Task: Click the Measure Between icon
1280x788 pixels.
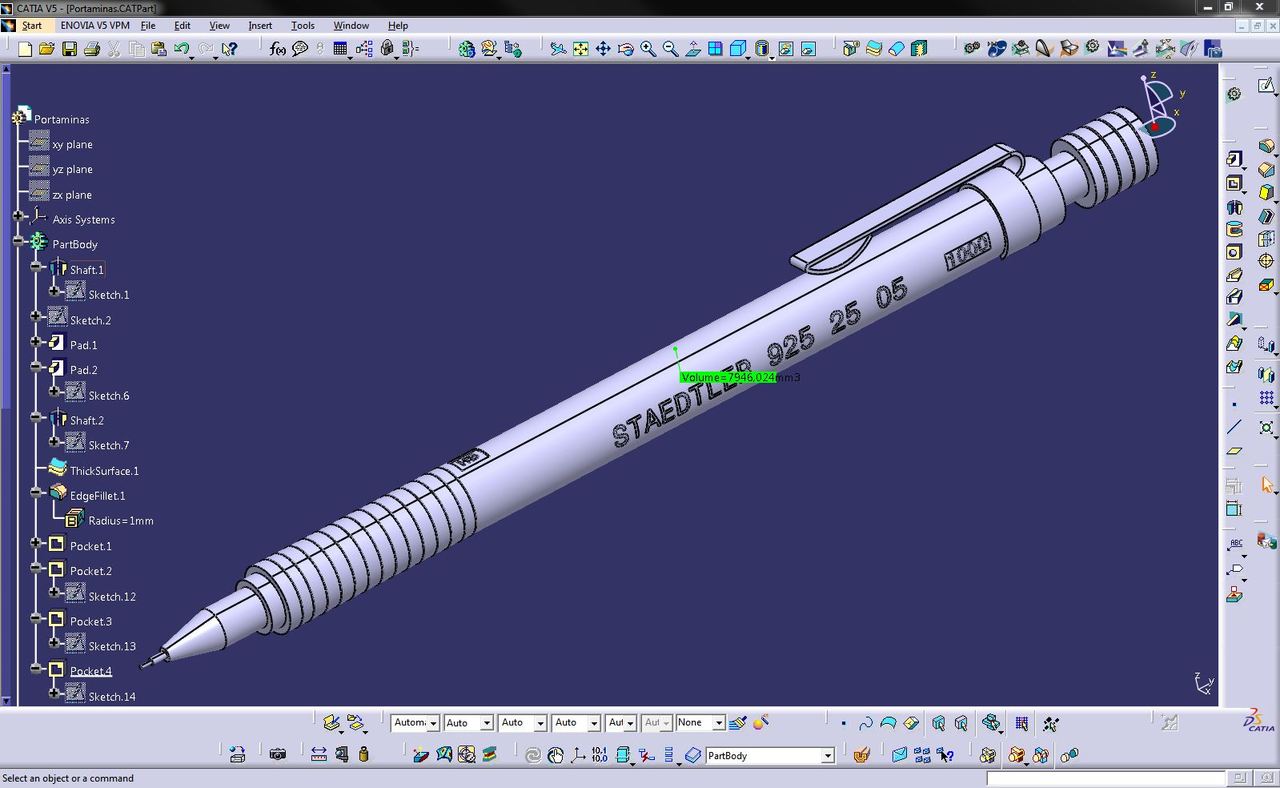Action: (319, 755)
